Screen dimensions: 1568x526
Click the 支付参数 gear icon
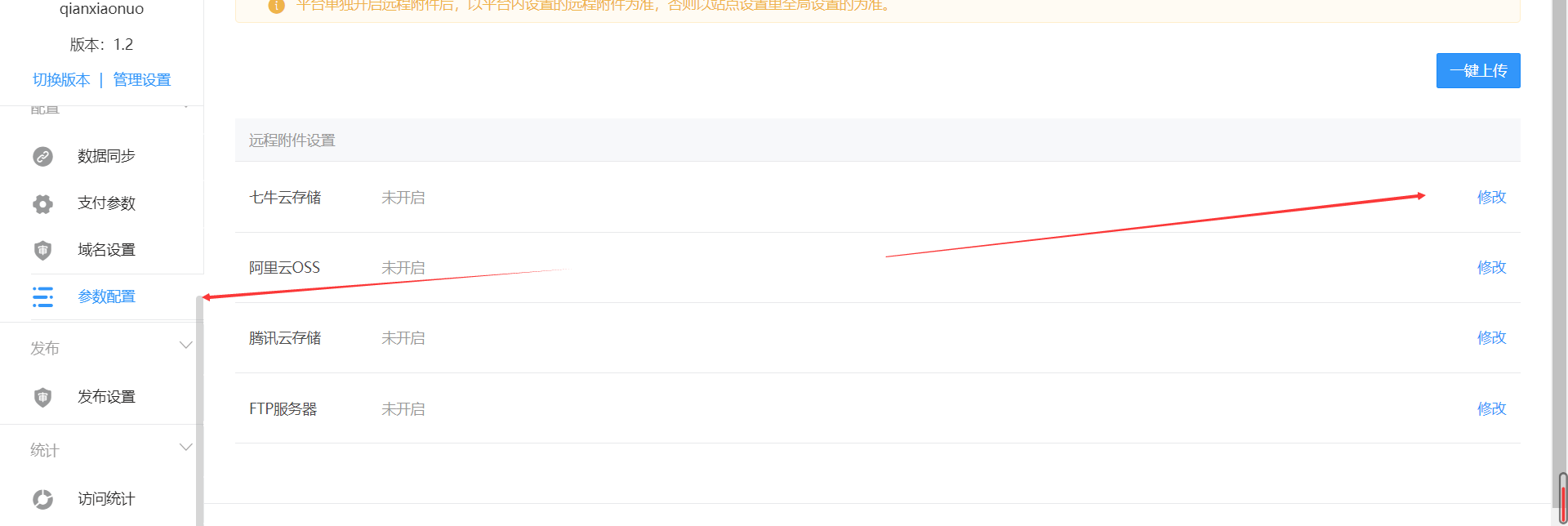(x=42, y=203)
